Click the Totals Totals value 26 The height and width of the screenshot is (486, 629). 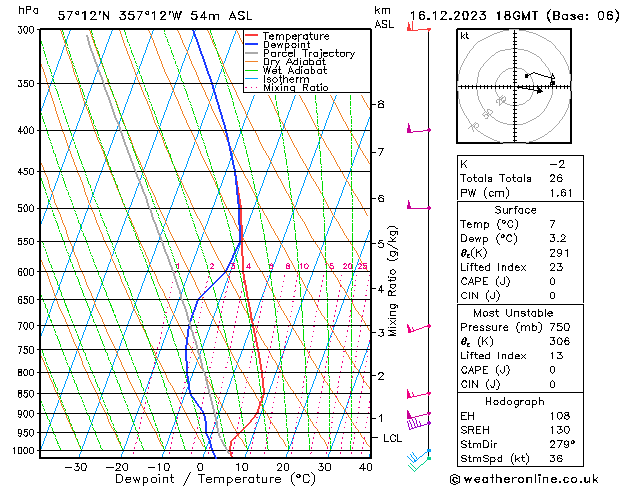pyautogui.click(x=556, y=178)
